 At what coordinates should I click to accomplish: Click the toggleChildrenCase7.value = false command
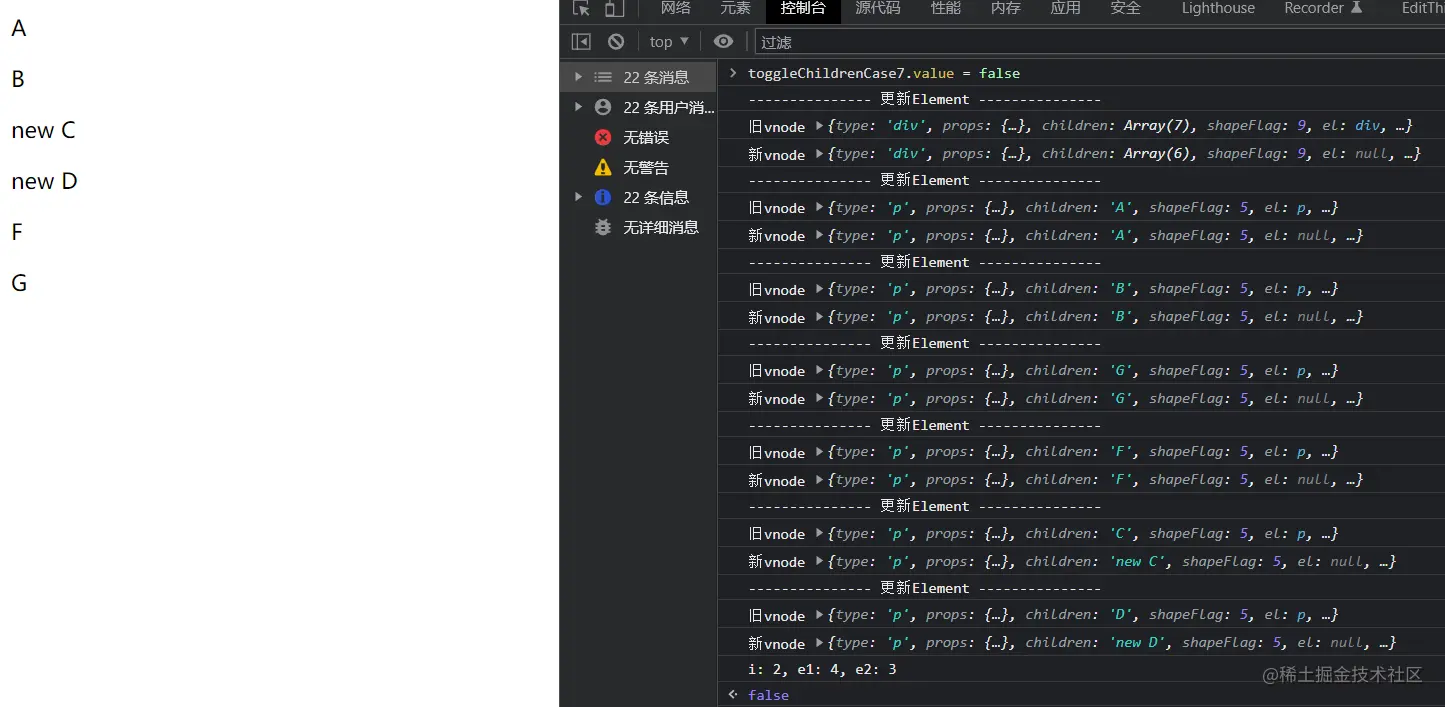point(884,73)
